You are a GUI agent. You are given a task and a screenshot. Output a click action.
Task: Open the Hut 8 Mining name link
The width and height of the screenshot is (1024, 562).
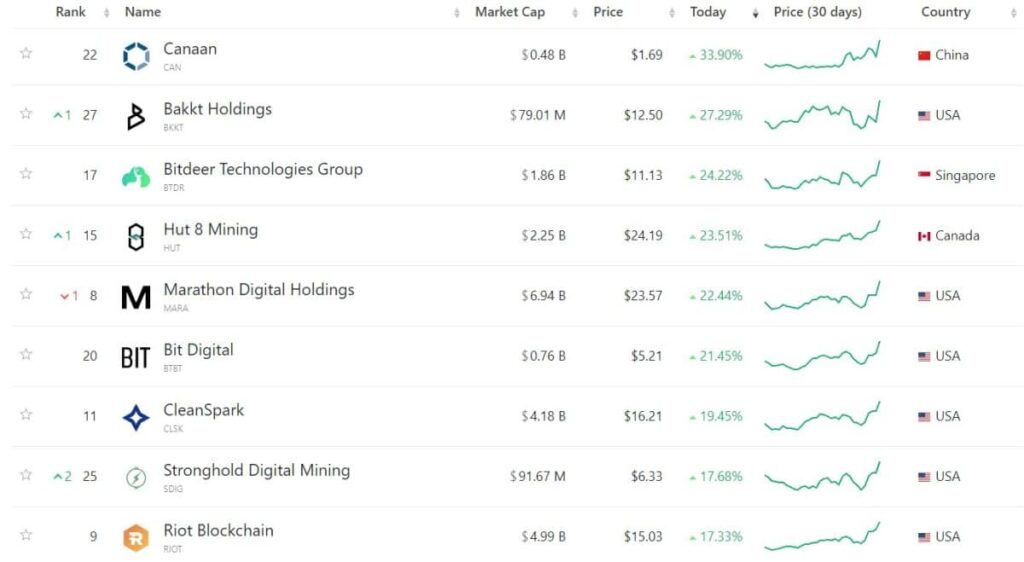tap(210, 230)
